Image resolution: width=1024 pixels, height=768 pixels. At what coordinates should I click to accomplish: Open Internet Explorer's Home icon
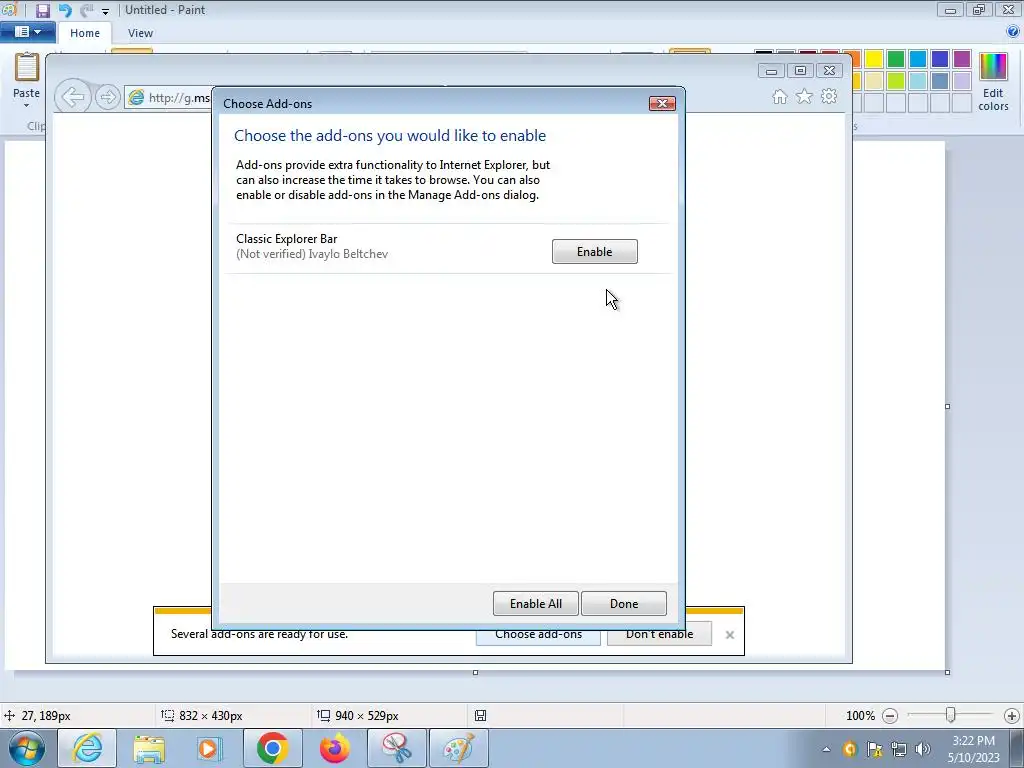(x=780, y=97)
